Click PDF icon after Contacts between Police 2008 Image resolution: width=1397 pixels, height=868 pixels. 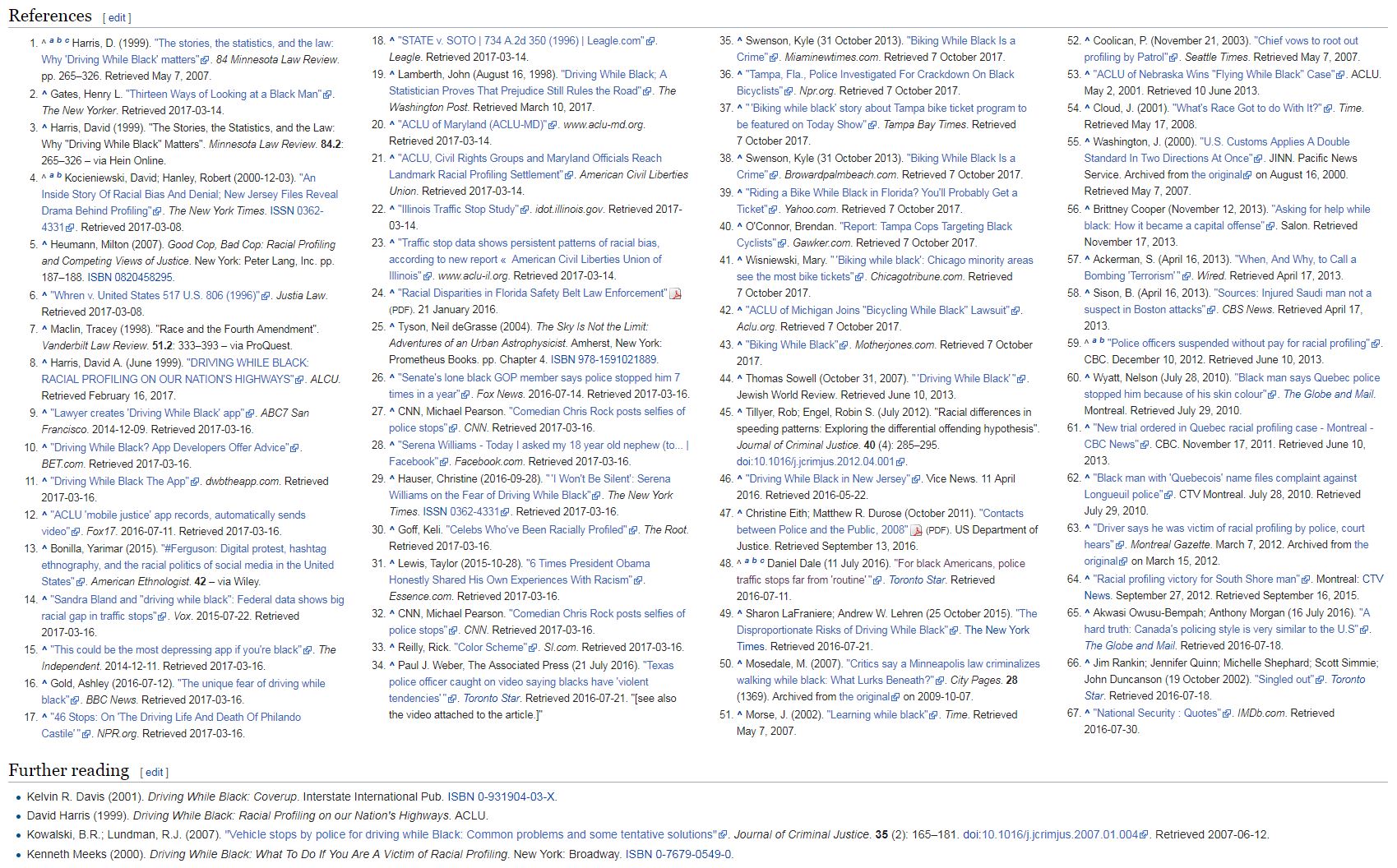pos(916,531)
